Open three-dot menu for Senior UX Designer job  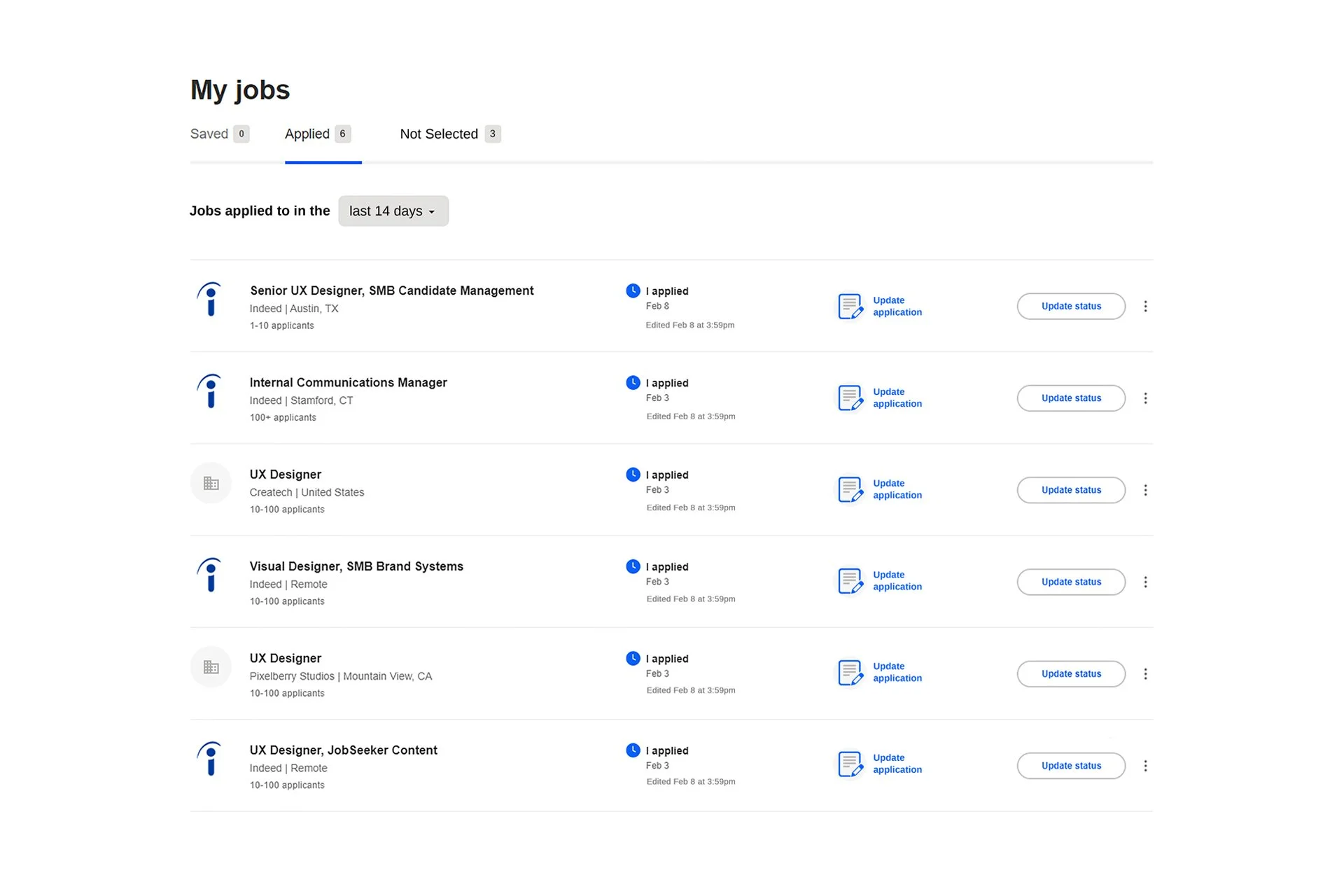tap(1145, 306)
